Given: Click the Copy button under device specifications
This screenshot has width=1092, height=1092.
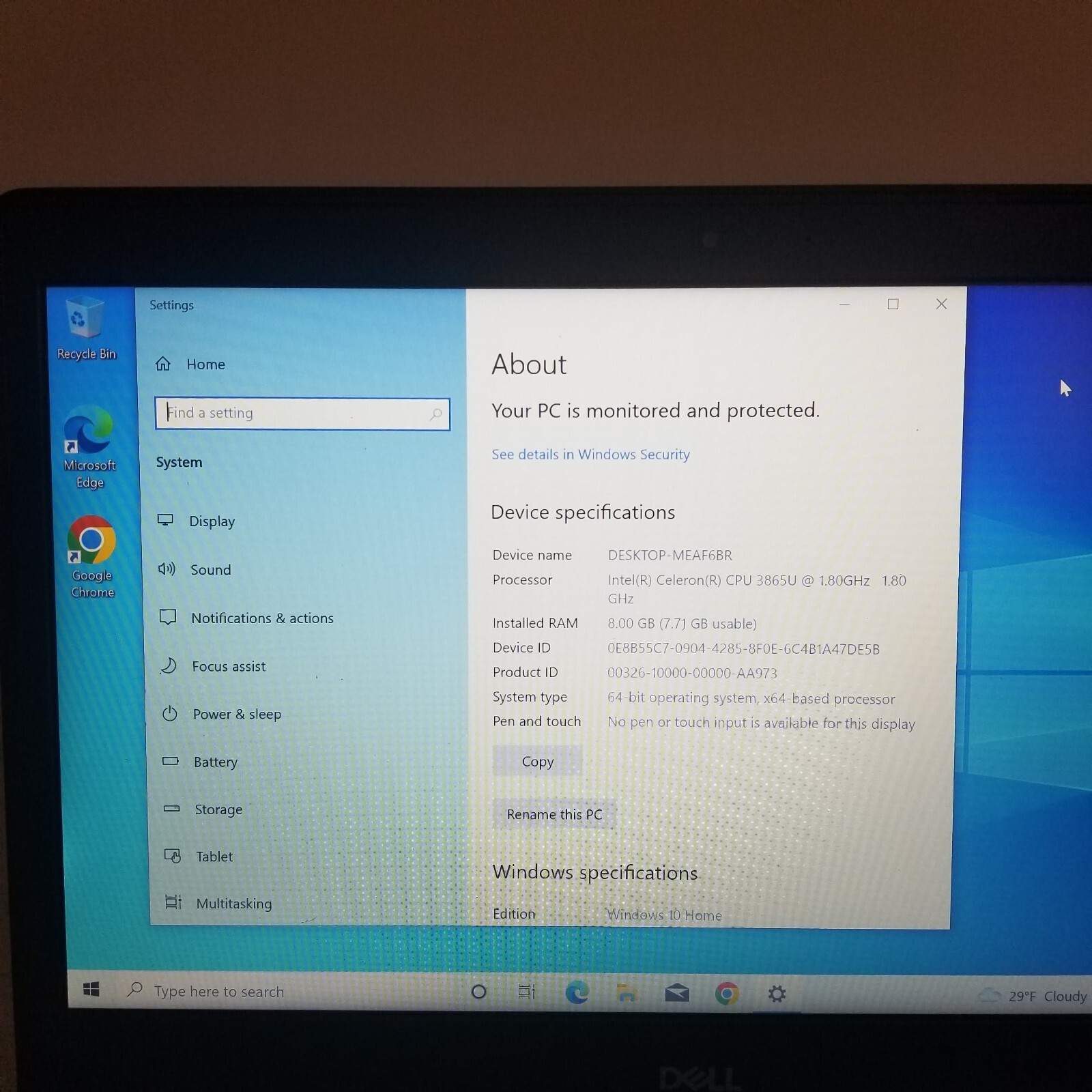Looking at the screenshot, I should 537,761.
